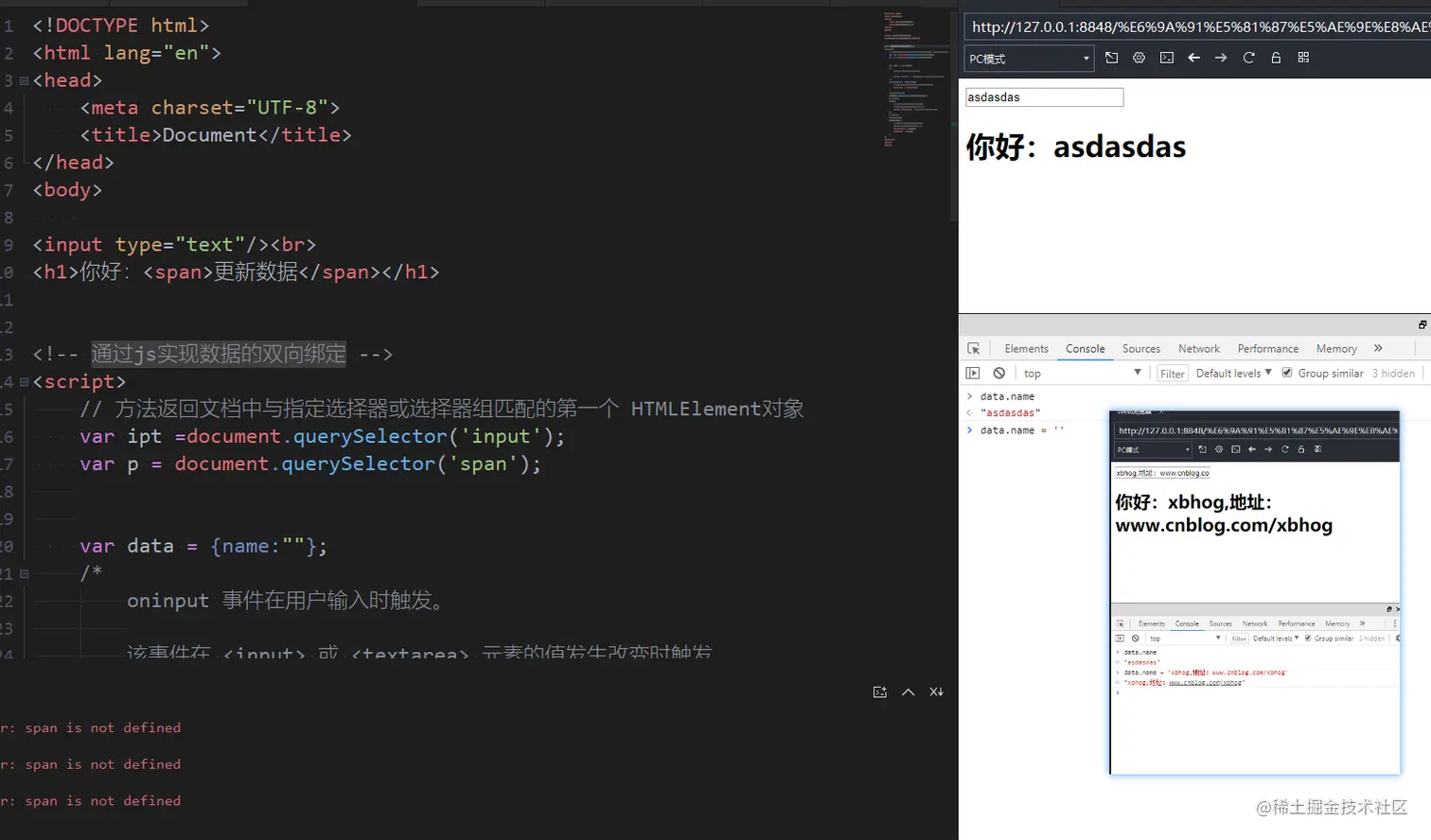Clear the console with the ban icon
Viewport: 1431px width, 840px height.
coord(999,373)
